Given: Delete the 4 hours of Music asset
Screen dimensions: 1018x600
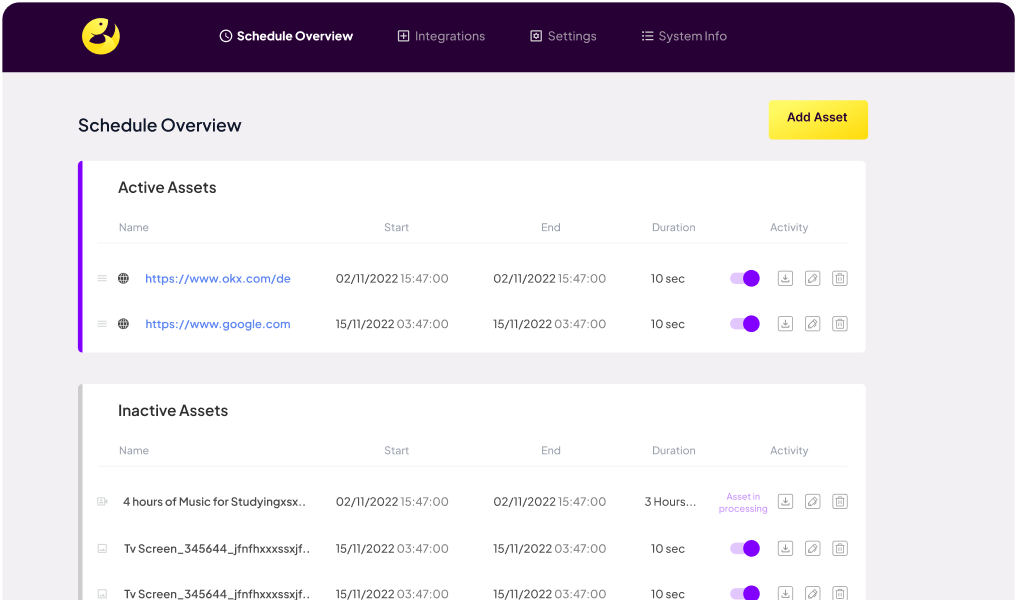Looking at the screenshot, I should [840, 502].
